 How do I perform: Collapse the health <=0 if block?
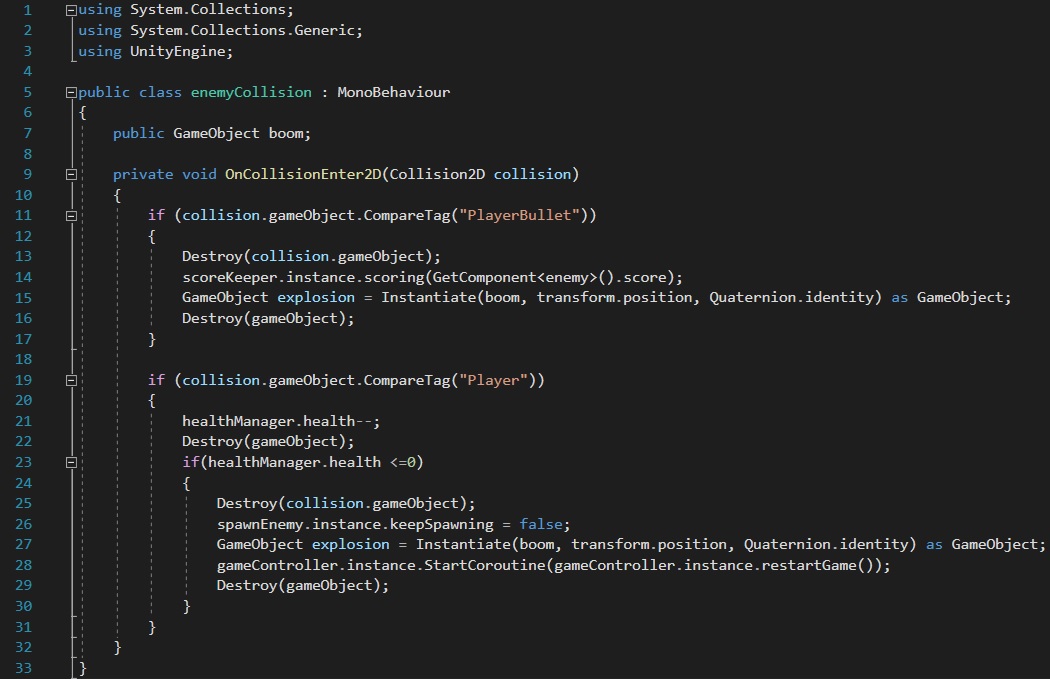[x=70, y=462]
